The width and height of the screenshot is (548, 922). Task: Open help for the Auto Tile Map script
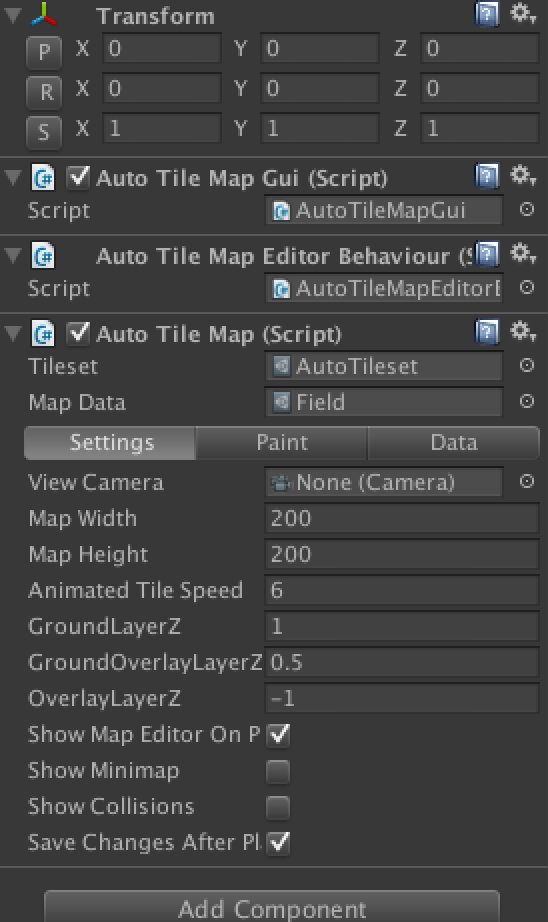pos(487,332)
